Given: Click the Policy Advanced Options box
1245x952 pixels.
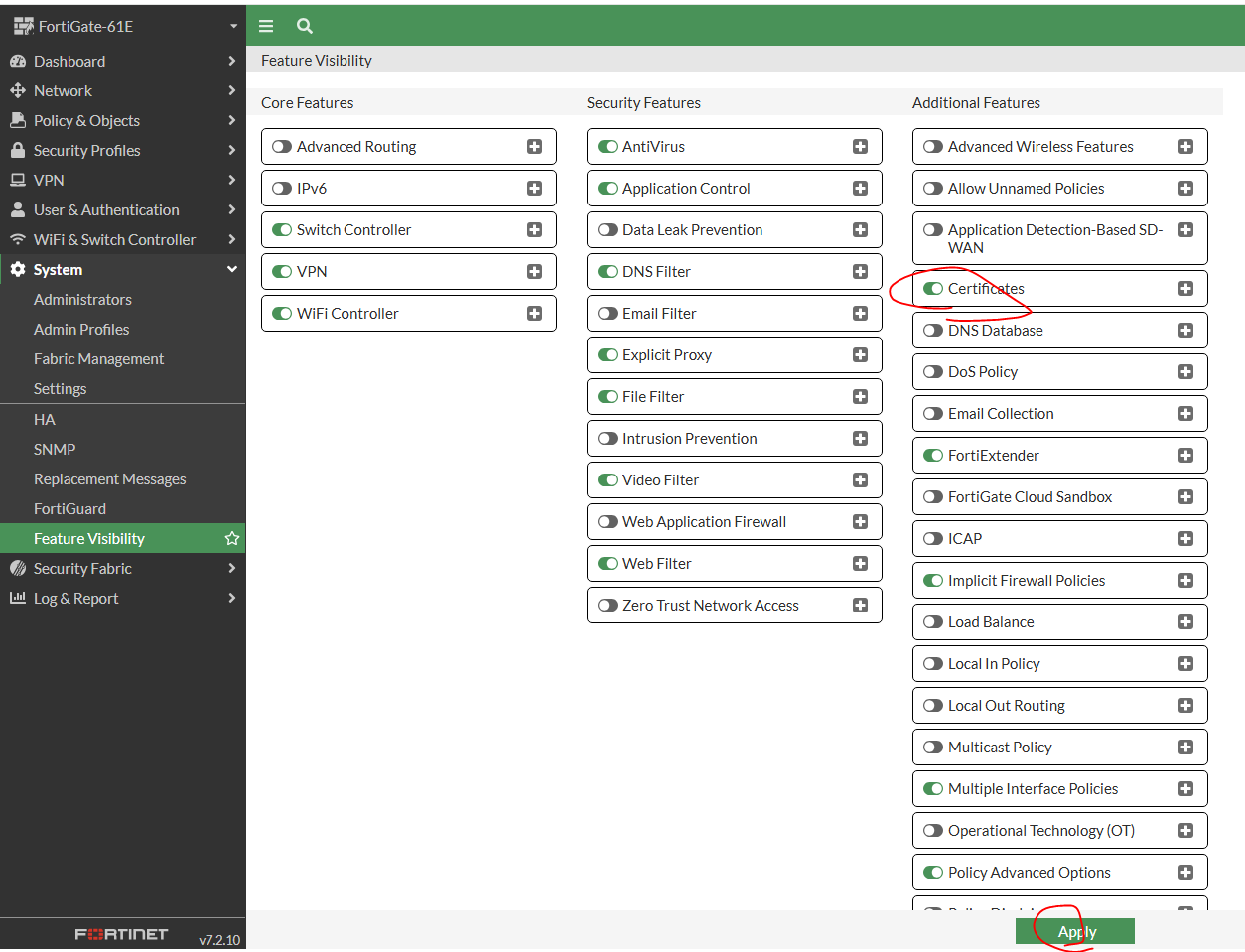Looking at the screenshot, I should pos(1060,872).
